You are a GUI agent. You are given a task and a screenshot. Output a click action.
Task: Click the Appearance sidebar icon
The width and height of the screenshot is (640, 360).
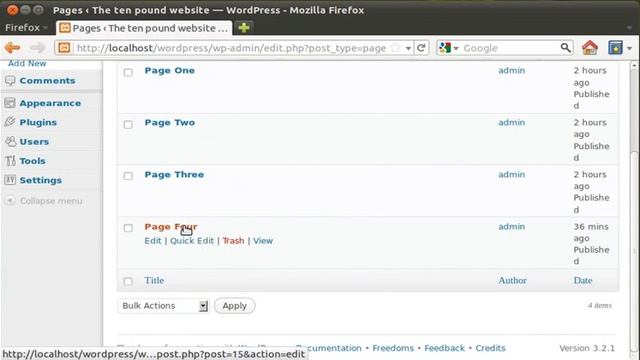[10, 103]
